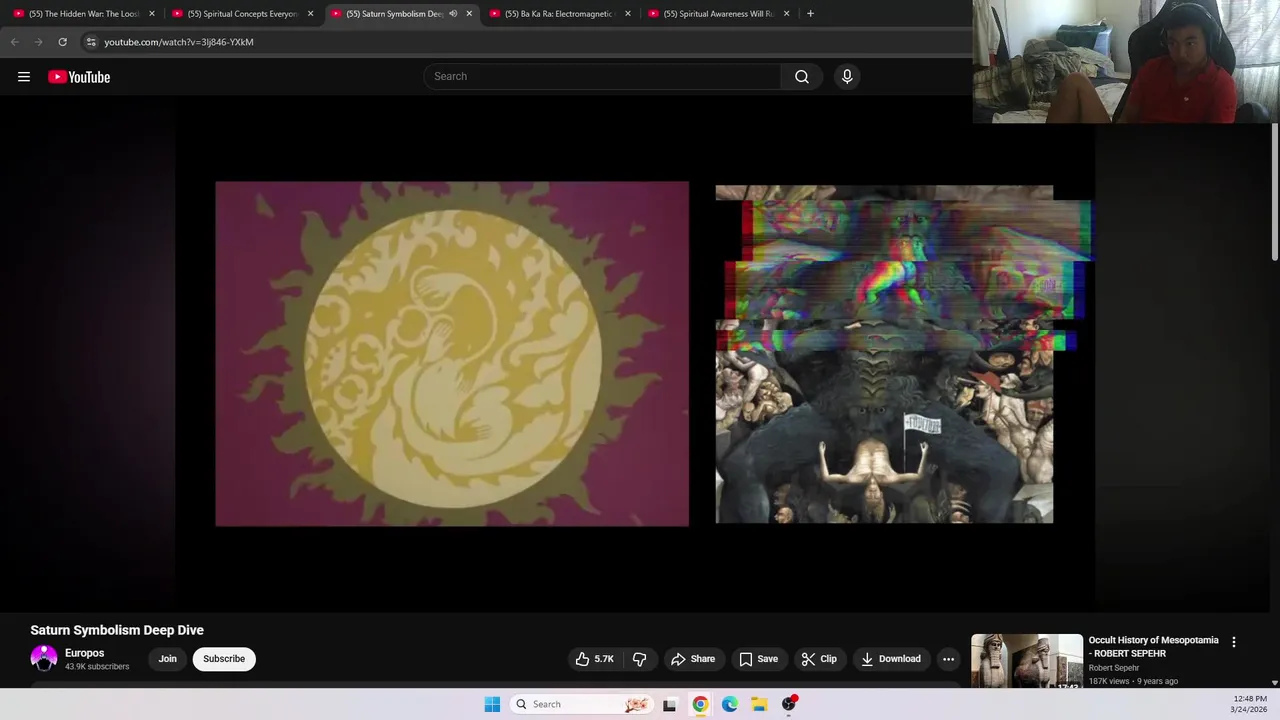Open Occult History of Mesopotamia video title
This screenshot has width=1280, height=720.
click(1154, 647)
